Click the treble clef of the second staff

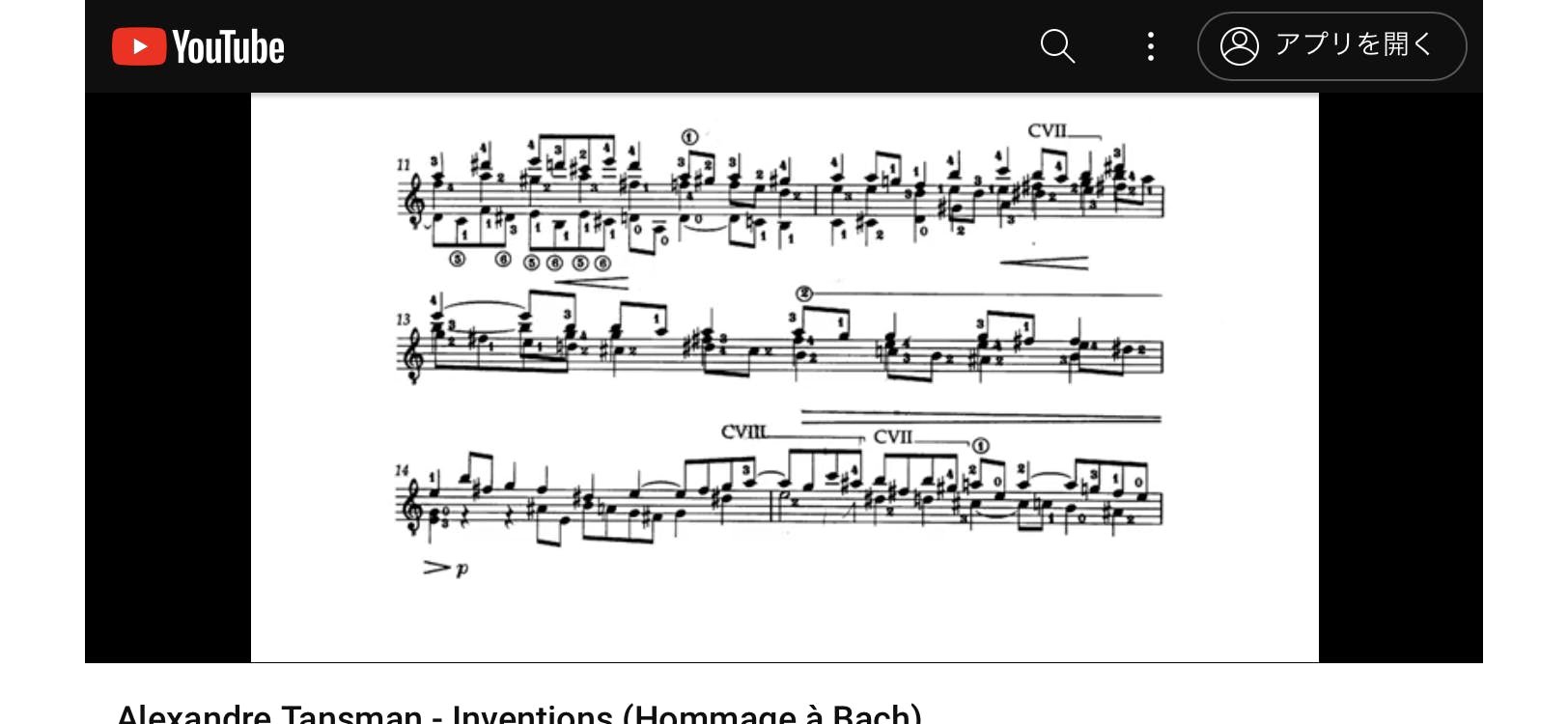415,355
